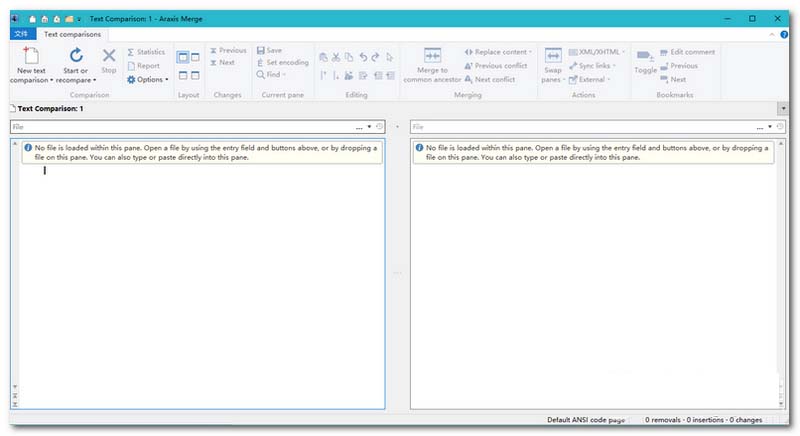
Task: Select the two-way horizontal layout icon
Action: coord(183,75)
